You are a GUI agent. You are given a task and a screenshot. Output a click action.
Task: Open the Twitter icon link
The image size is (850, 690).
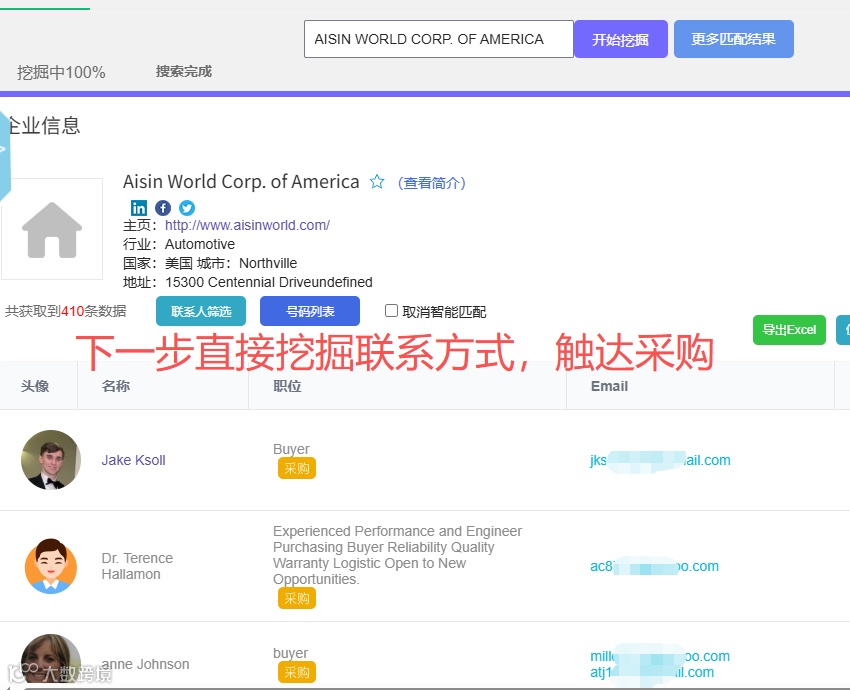(187, 208)
